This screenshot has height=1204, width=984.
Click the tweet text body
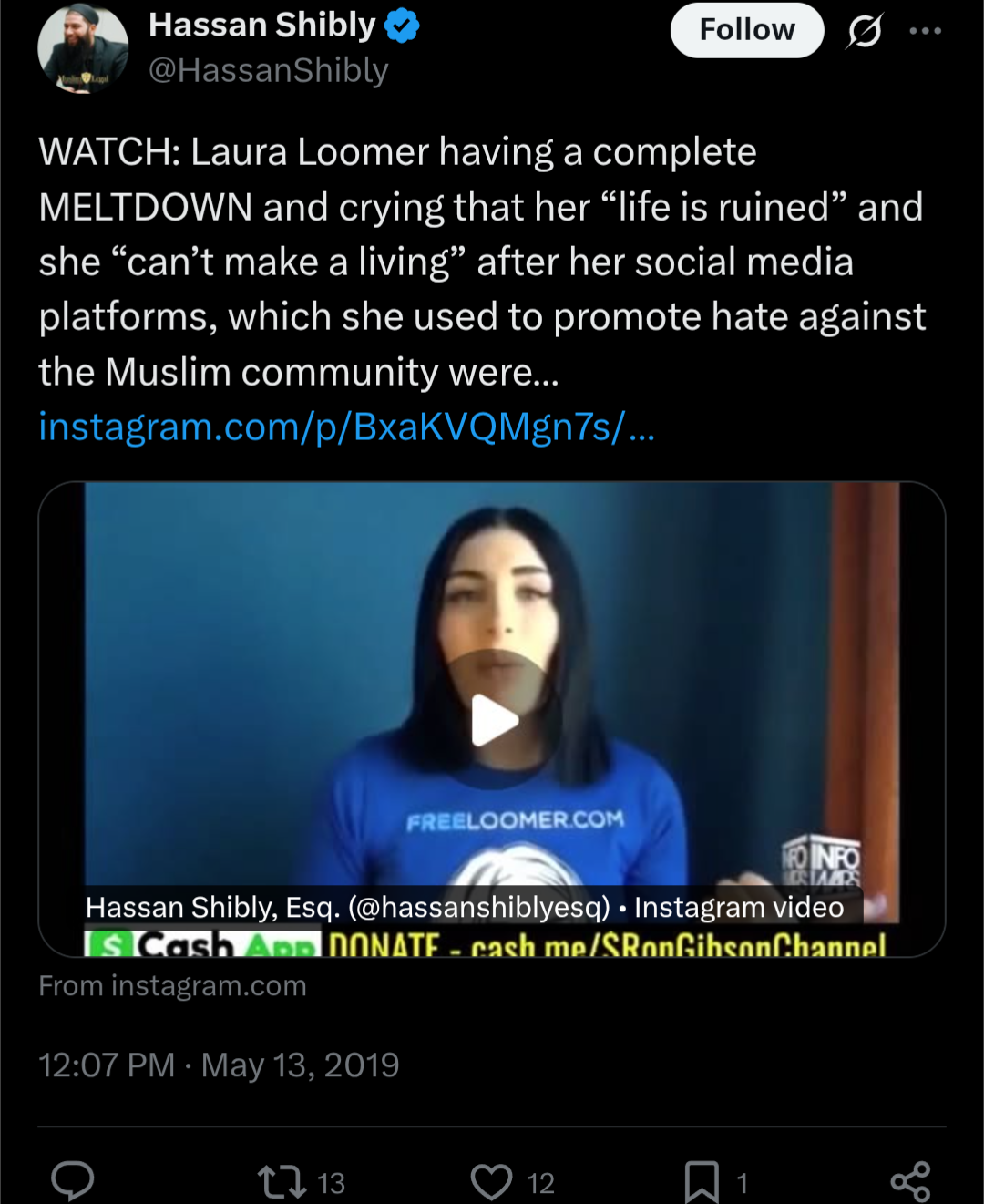[483, 262]
